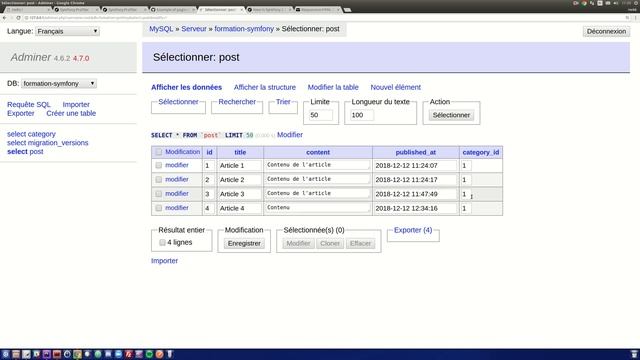
Task: Open 'category' table name in the sidebar
Action: click(x=42, y=134)
